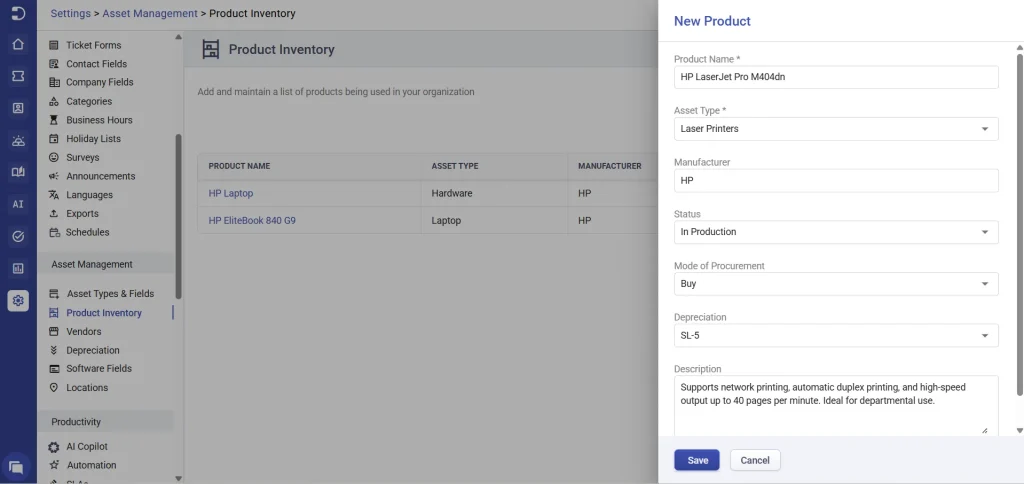Open the bug/alerts icon in left rail

coord(18,140)
